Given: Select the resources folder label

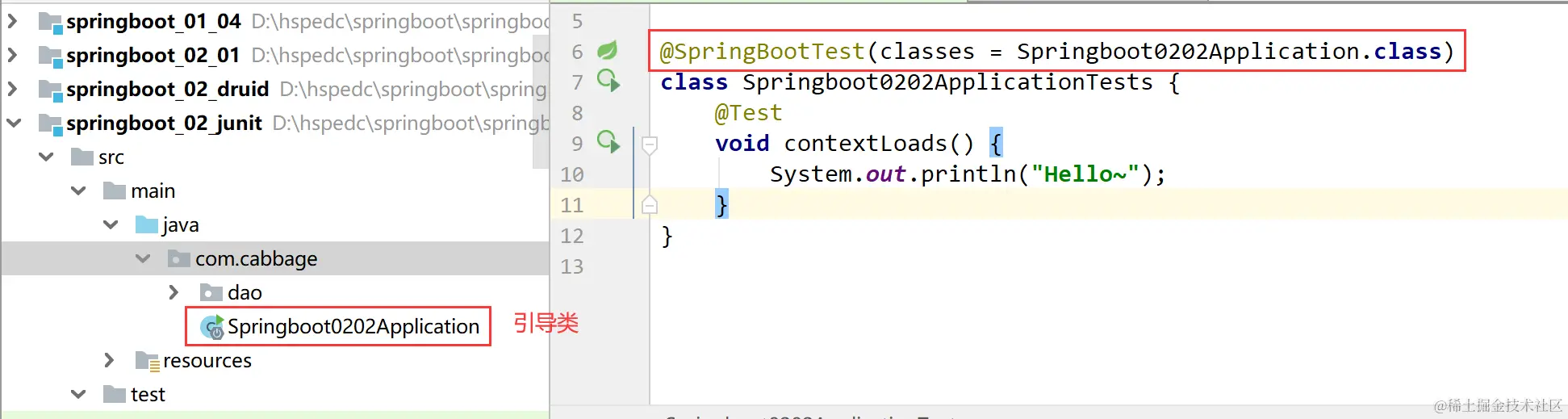Looking at the screenshot, I should 207,361.
